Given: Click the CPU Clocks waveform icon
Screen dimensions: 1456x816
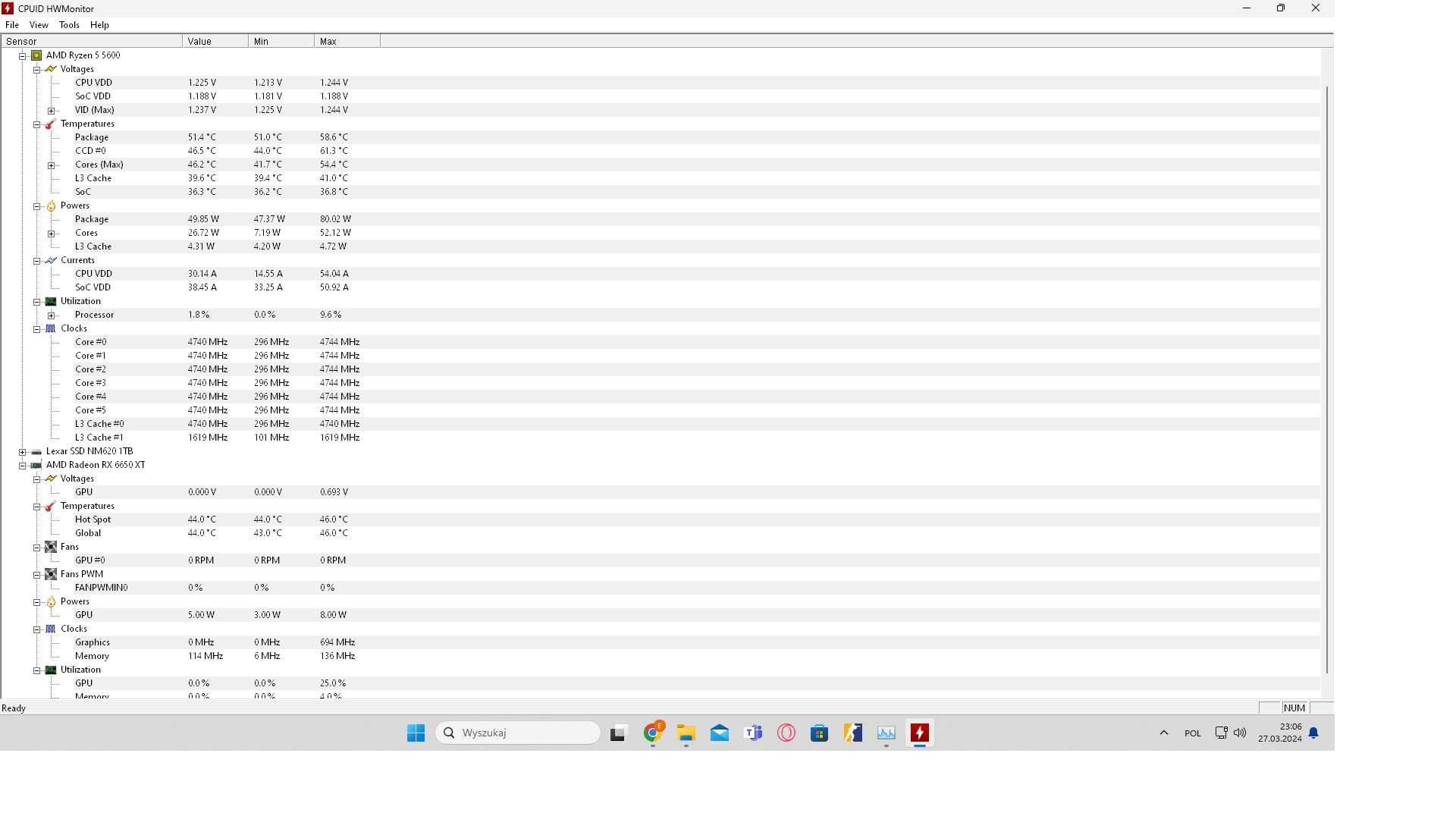Looking at the screenshot, I should [51, 328].
